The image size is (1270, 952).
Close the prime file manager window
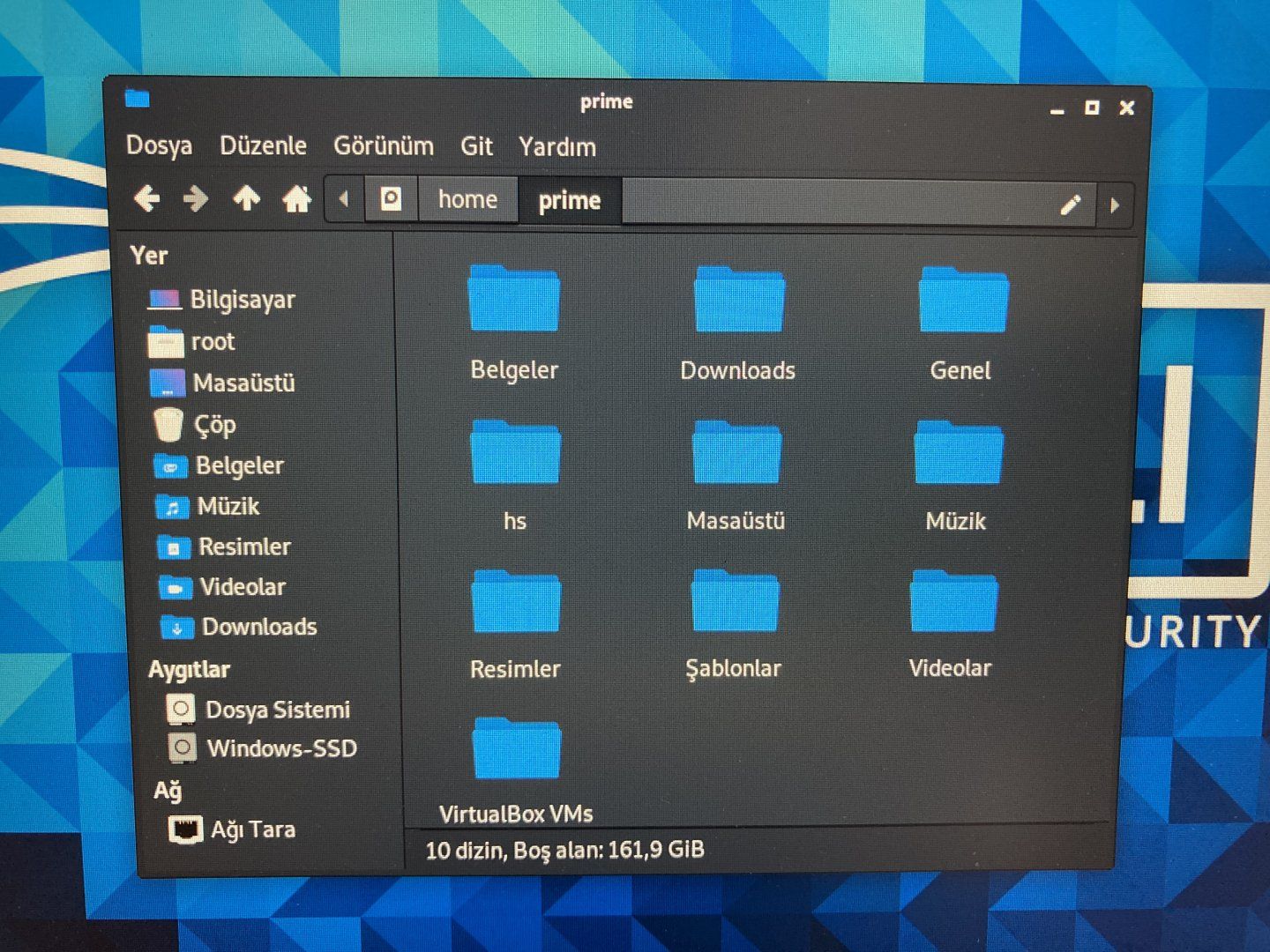click(x=1127, y=108)
